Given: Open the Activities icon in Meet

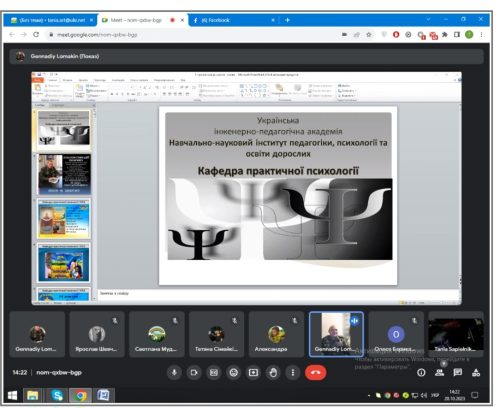Looking at the screenshot, I should 476,372.
